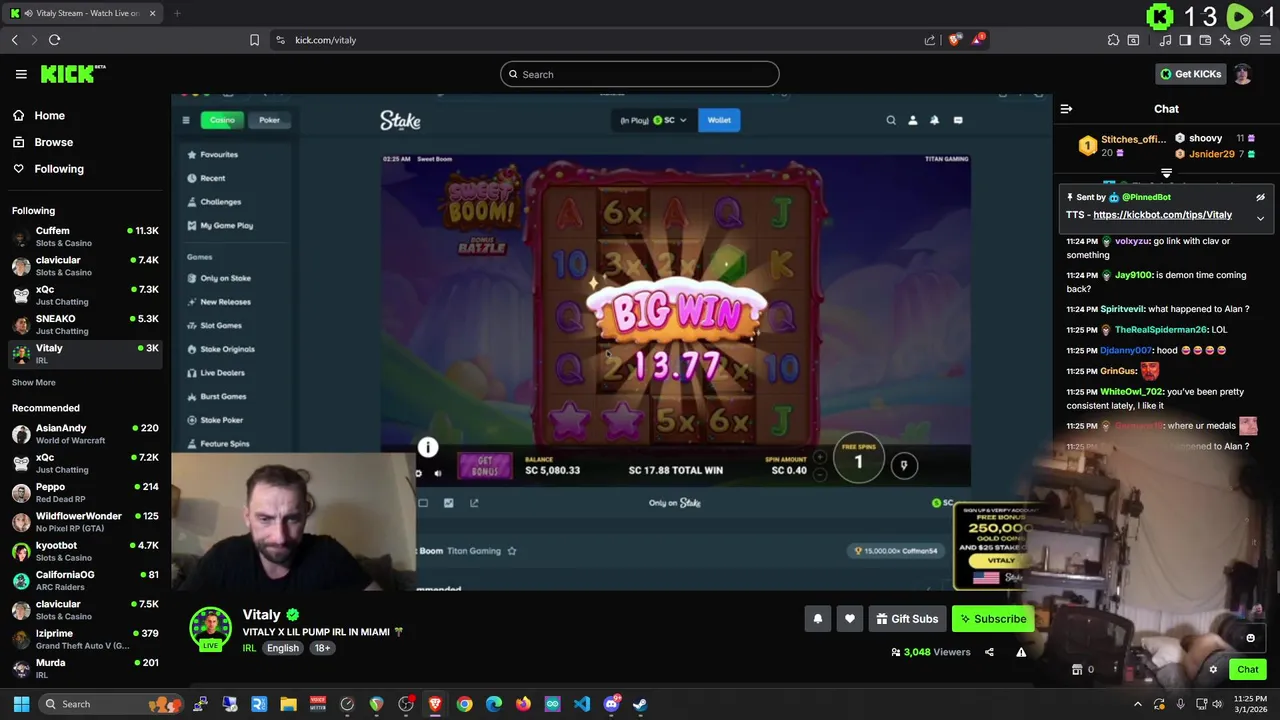
Task: Open the kickbot.com tips link
Action: (x=1162, y=215)
